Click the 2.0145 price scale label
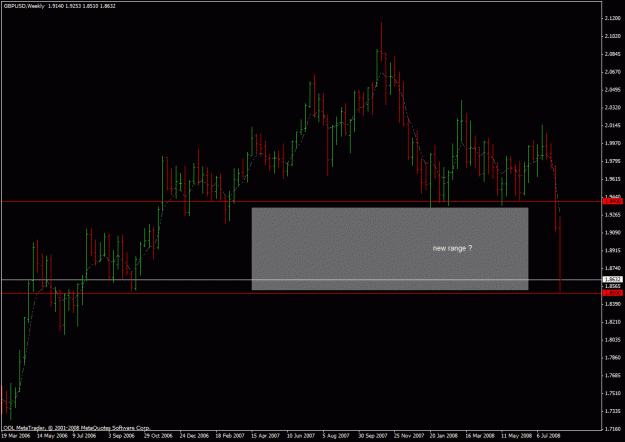This screenshot has height=442, width=625. pos(613,126)
